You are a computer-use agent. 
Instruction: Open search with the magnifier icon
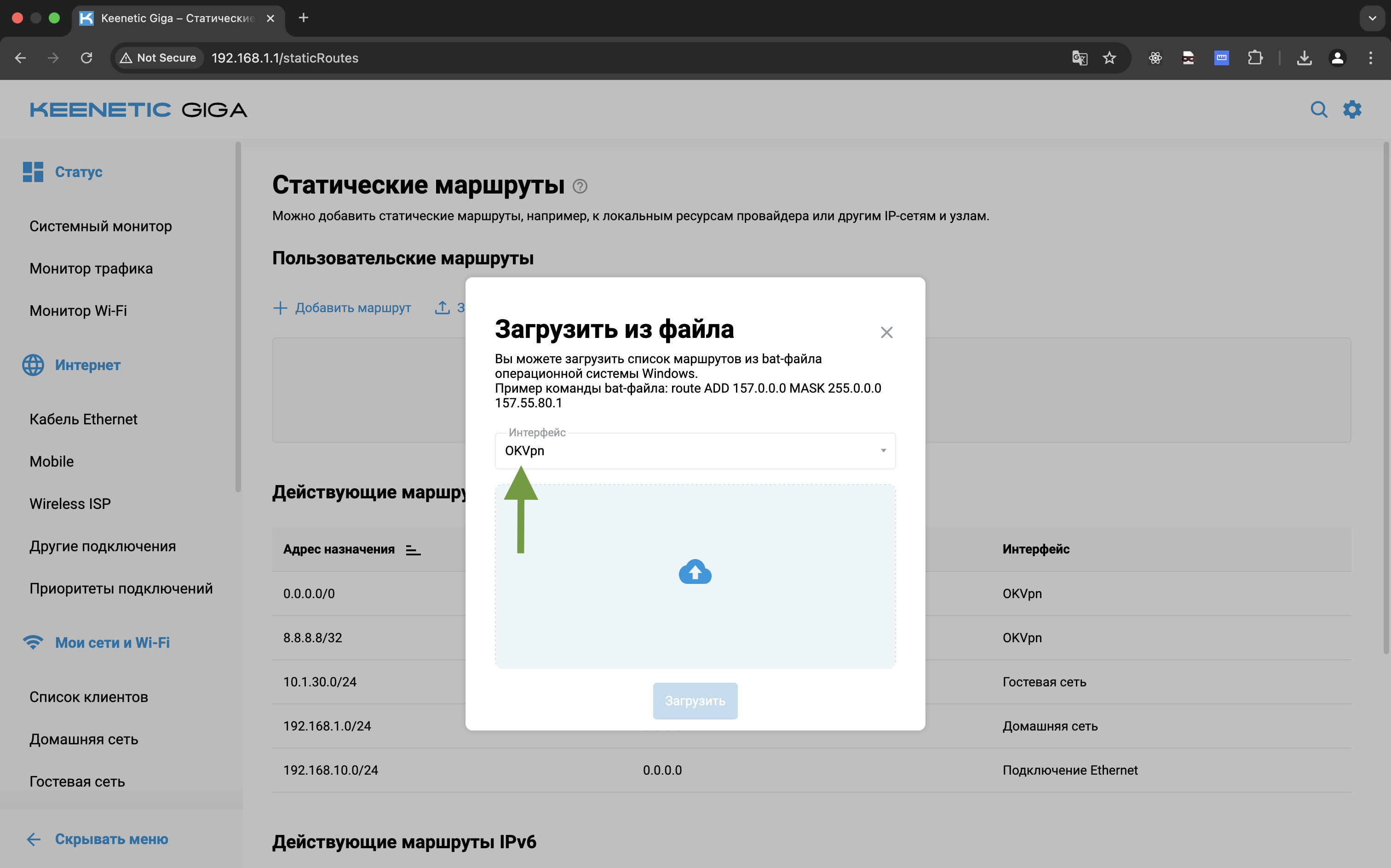pos(1319,109)
